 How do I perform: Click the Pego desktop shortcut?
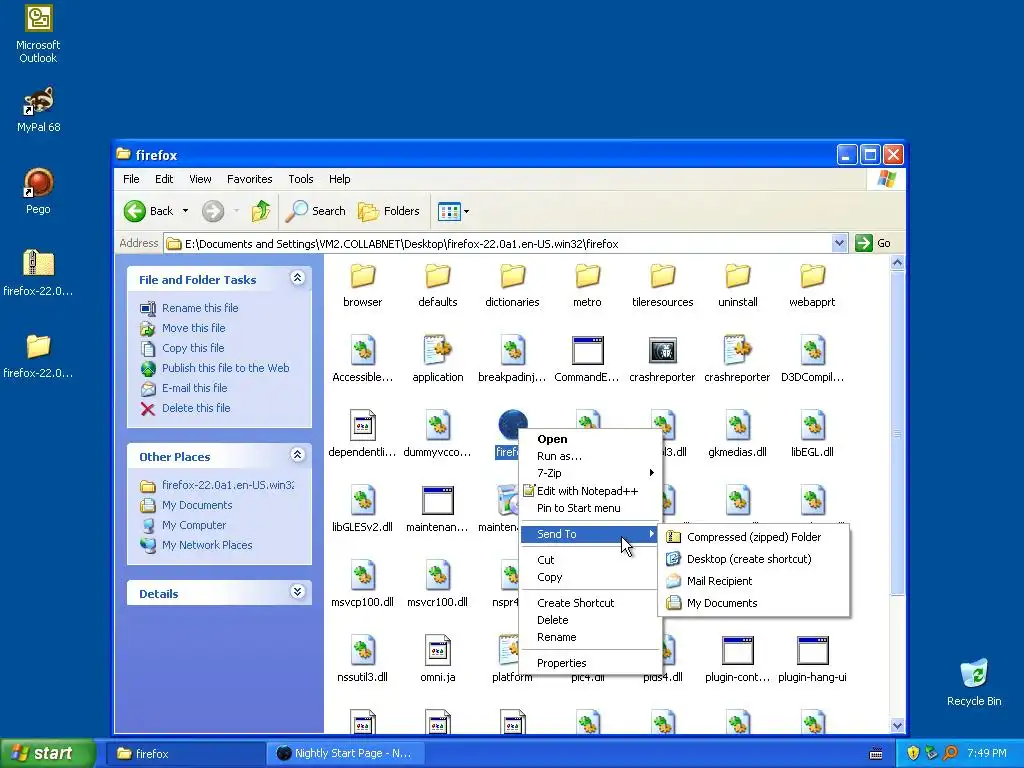pyautogui.click(x=38, y=191)
